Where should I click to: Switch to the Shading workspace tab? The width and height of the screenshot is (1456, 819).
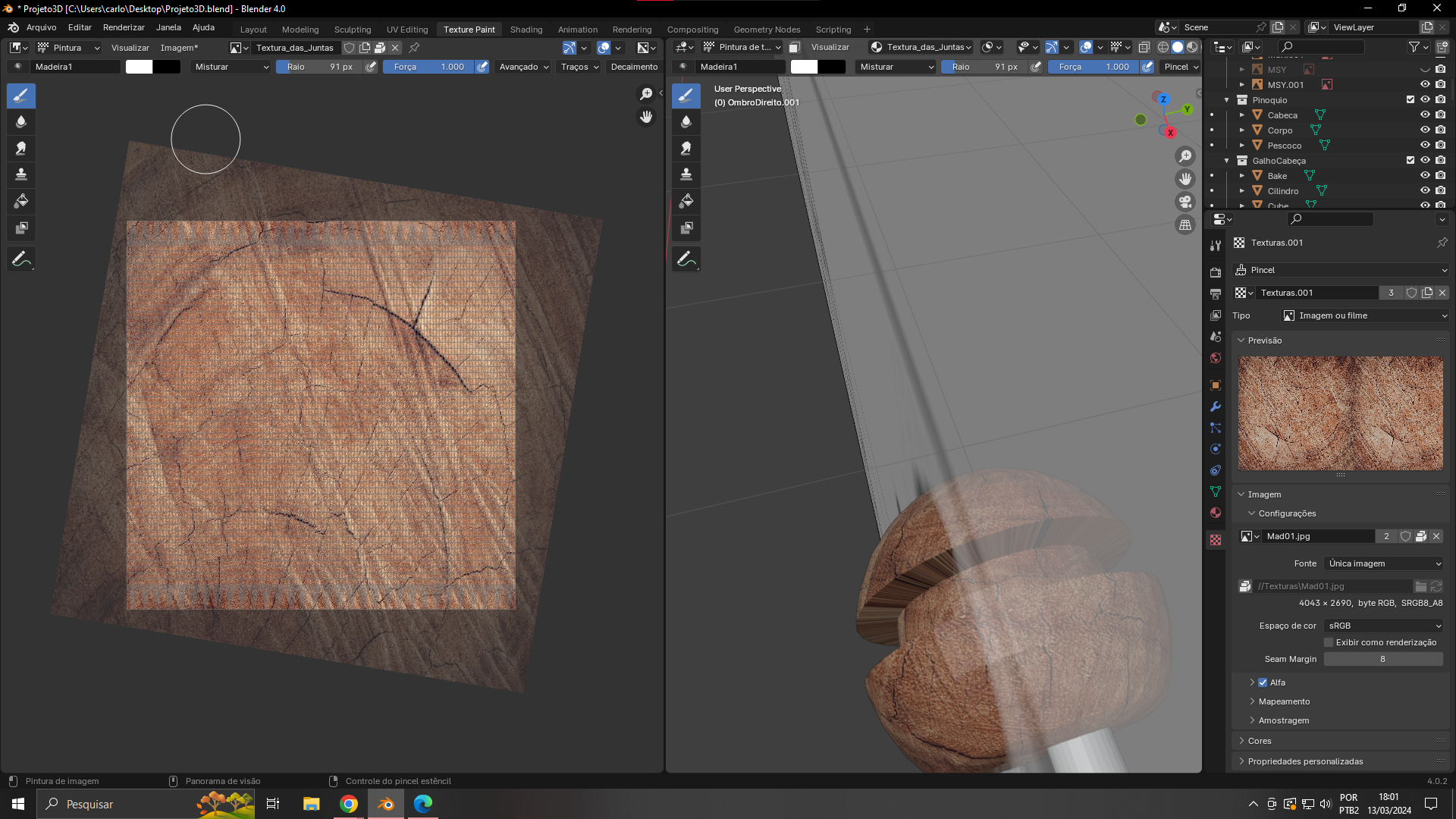pos(526,30)
